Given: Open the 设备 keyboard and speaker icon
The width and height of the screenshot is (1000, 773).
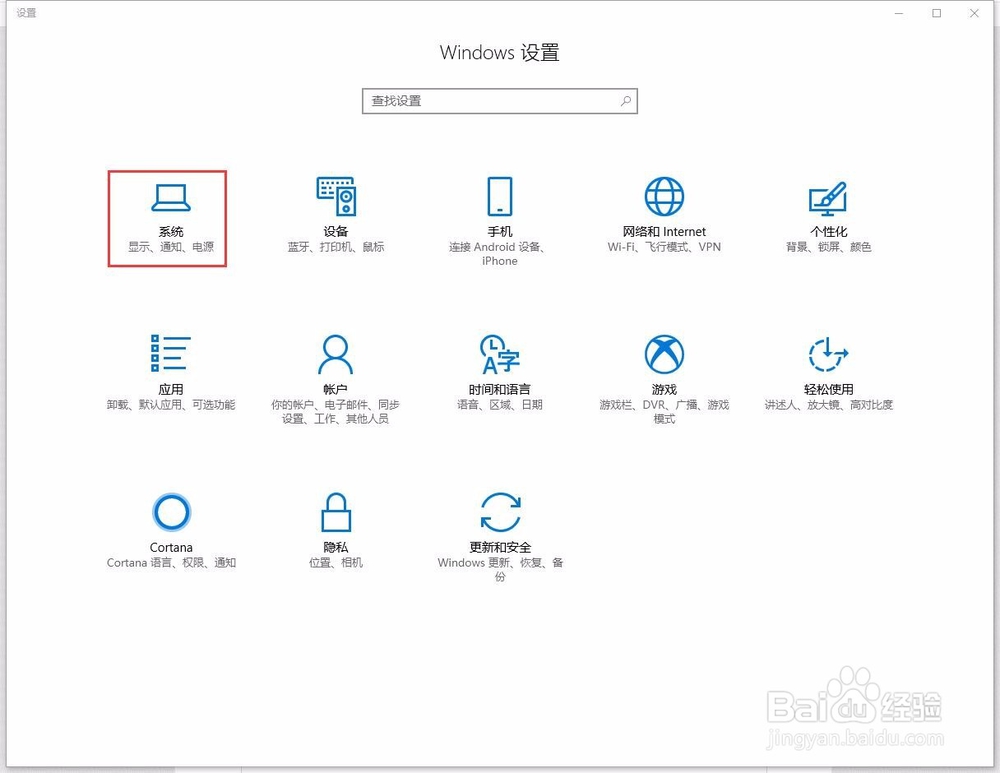Looking at the screenshot, I should pyautogui.click(x=336, y=196).
